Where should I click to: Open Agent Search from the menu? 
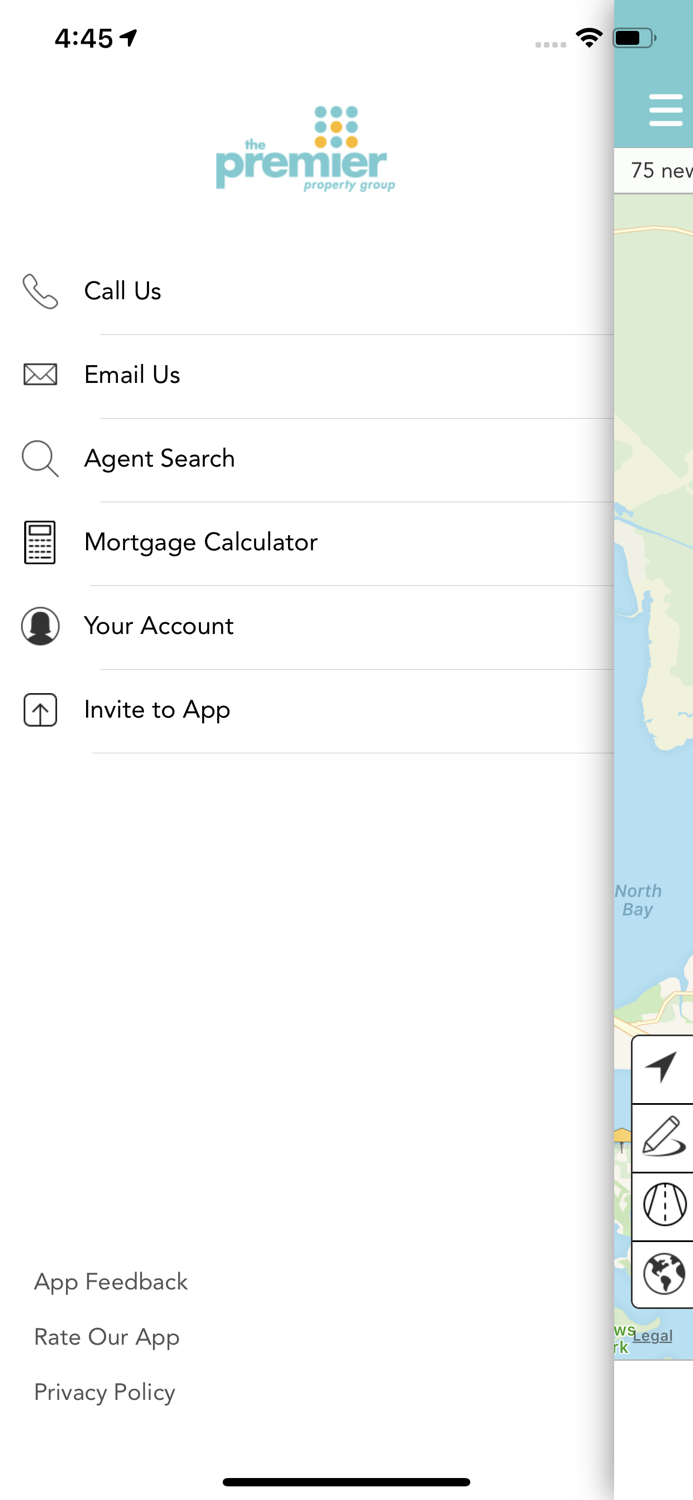click(x=160, y=458)
